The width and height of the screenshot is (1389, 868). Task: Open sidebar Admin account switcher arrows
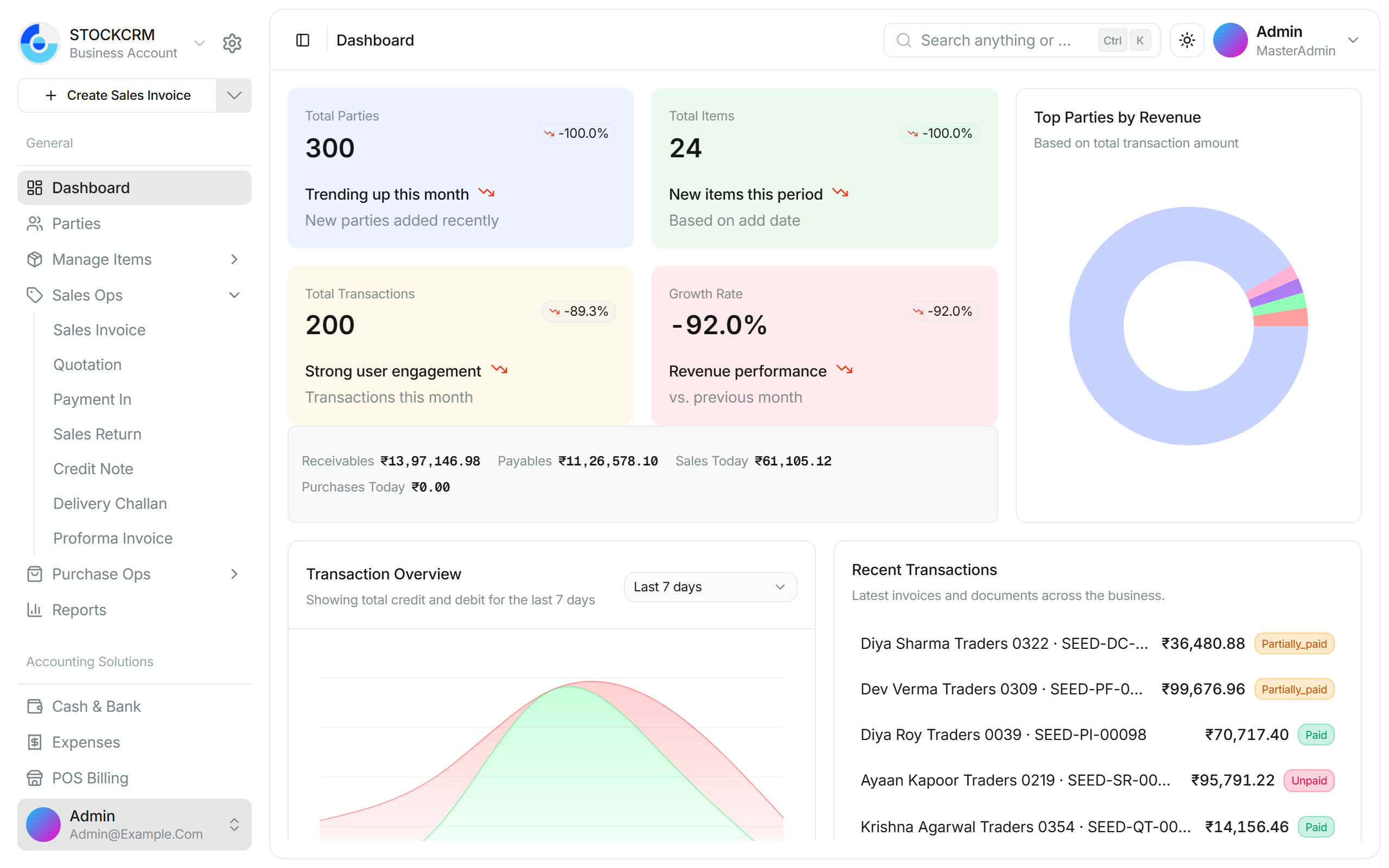coord(234,825)
